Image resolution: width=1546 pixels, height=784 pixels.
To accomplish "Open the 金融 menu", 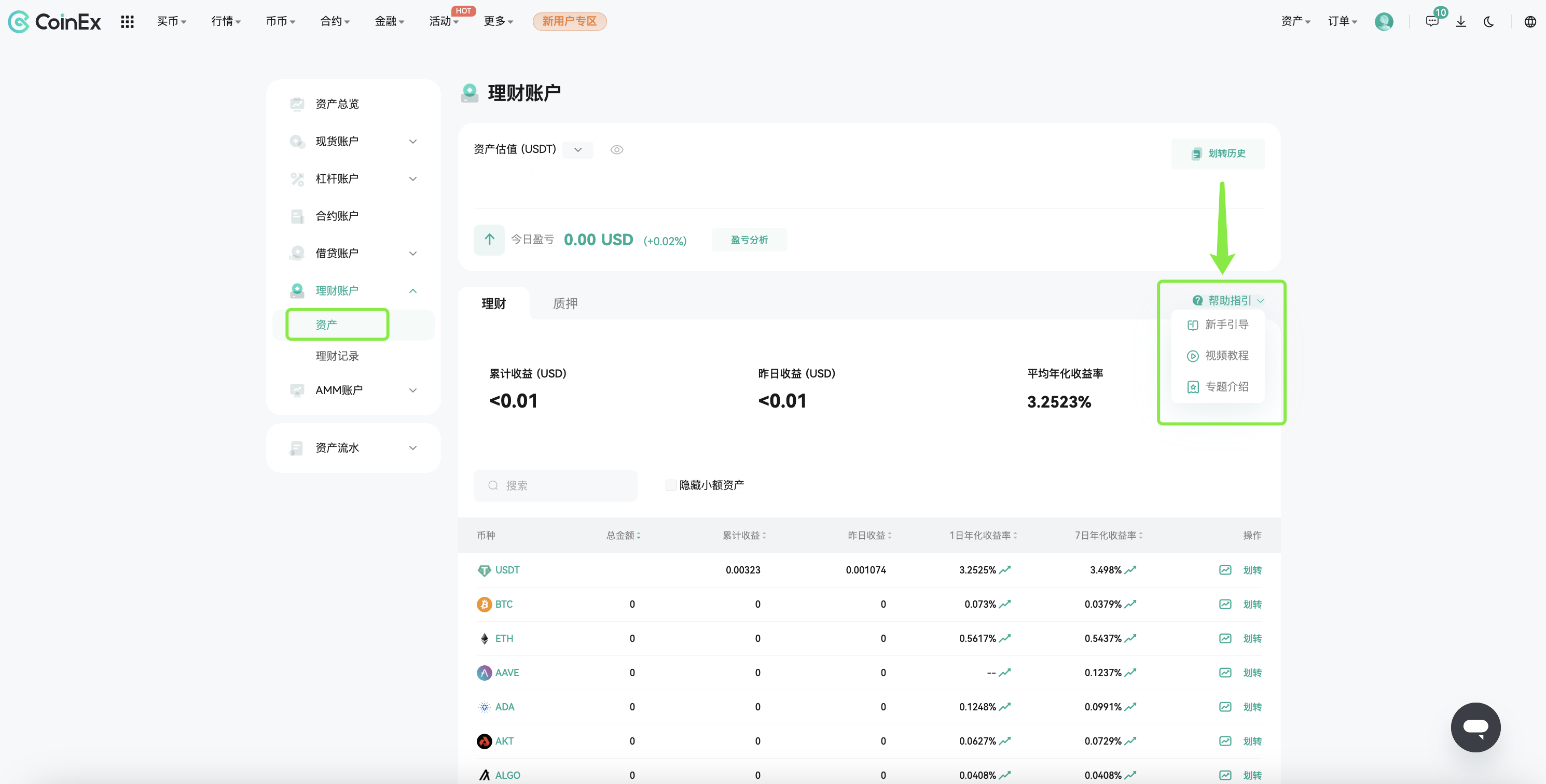I will (x=390, y=22).
